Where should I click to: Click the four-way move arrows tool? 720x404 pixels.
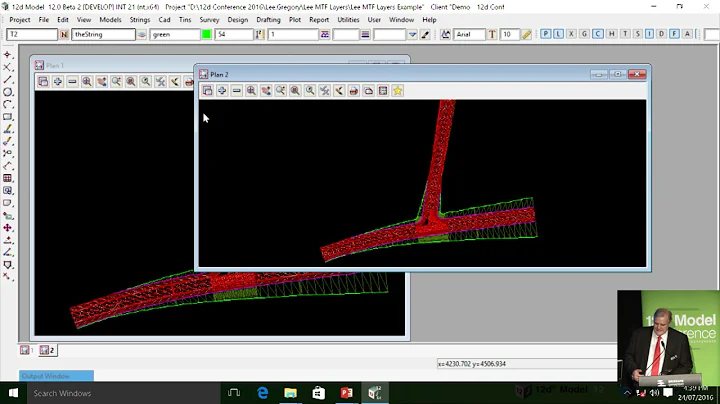coord(7,228)
